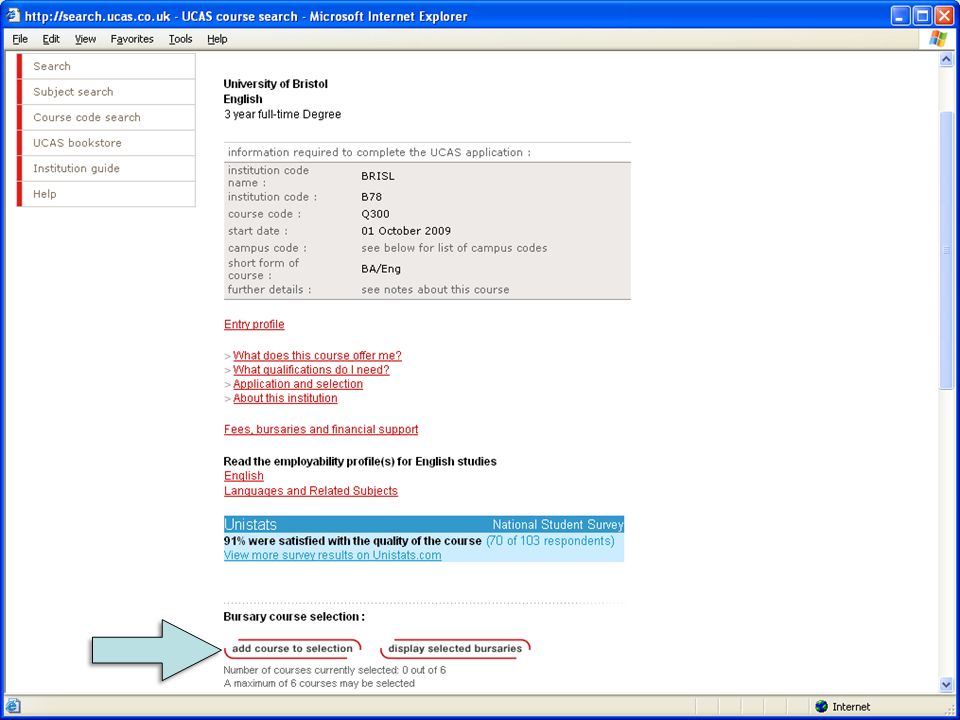Open Languages and Related Subjects link

click(310, 490)
